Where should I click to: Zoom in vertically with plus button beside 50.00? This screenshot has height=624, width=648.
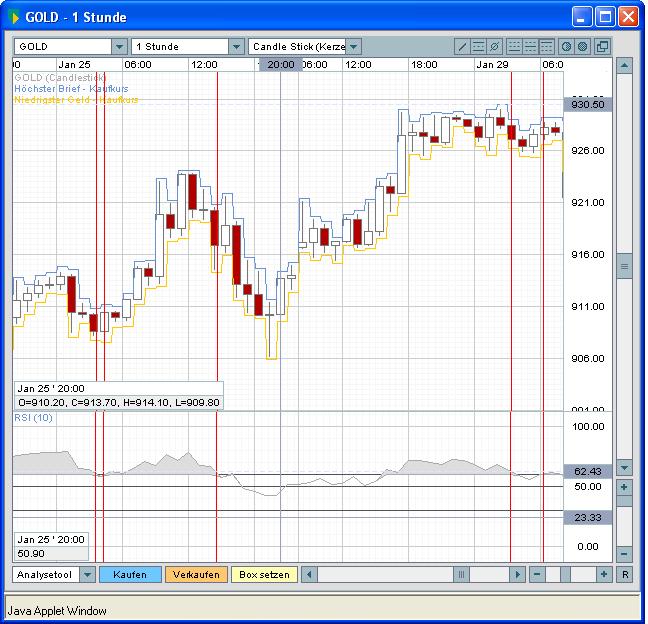pyautogui.click(x=624, y=487)
